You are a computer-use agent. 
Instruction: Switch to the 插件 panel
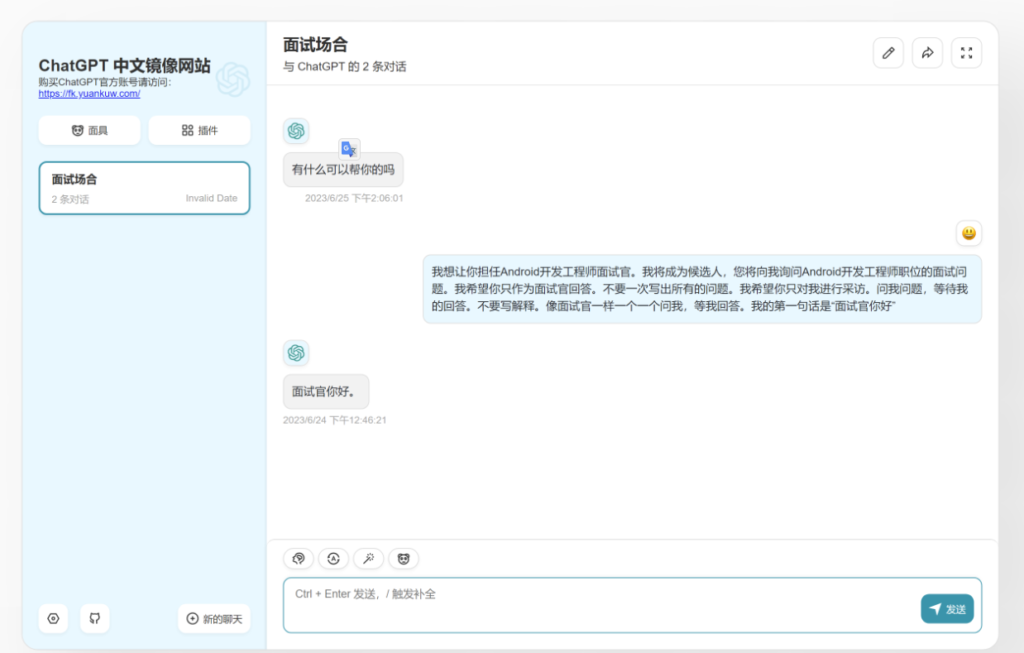click(199, 130)
